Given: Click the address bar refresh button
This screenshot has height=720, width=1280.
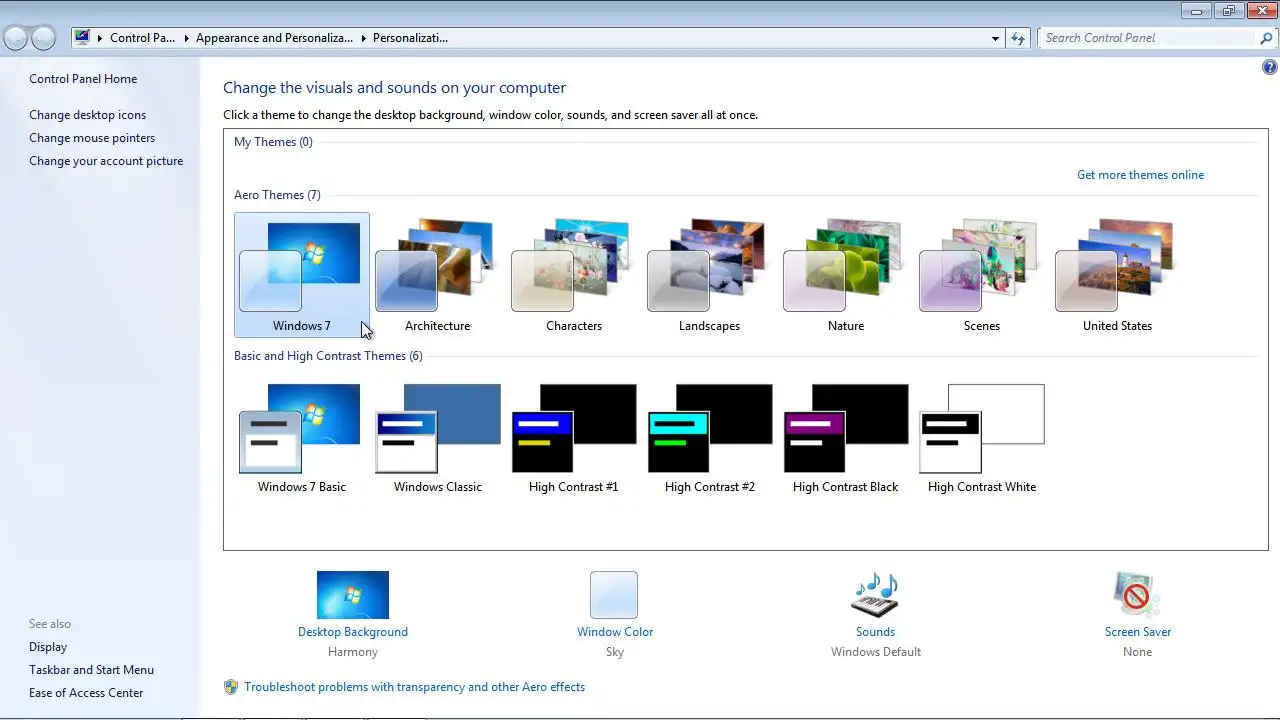Looking at the screenshot, I should 1018,38.
